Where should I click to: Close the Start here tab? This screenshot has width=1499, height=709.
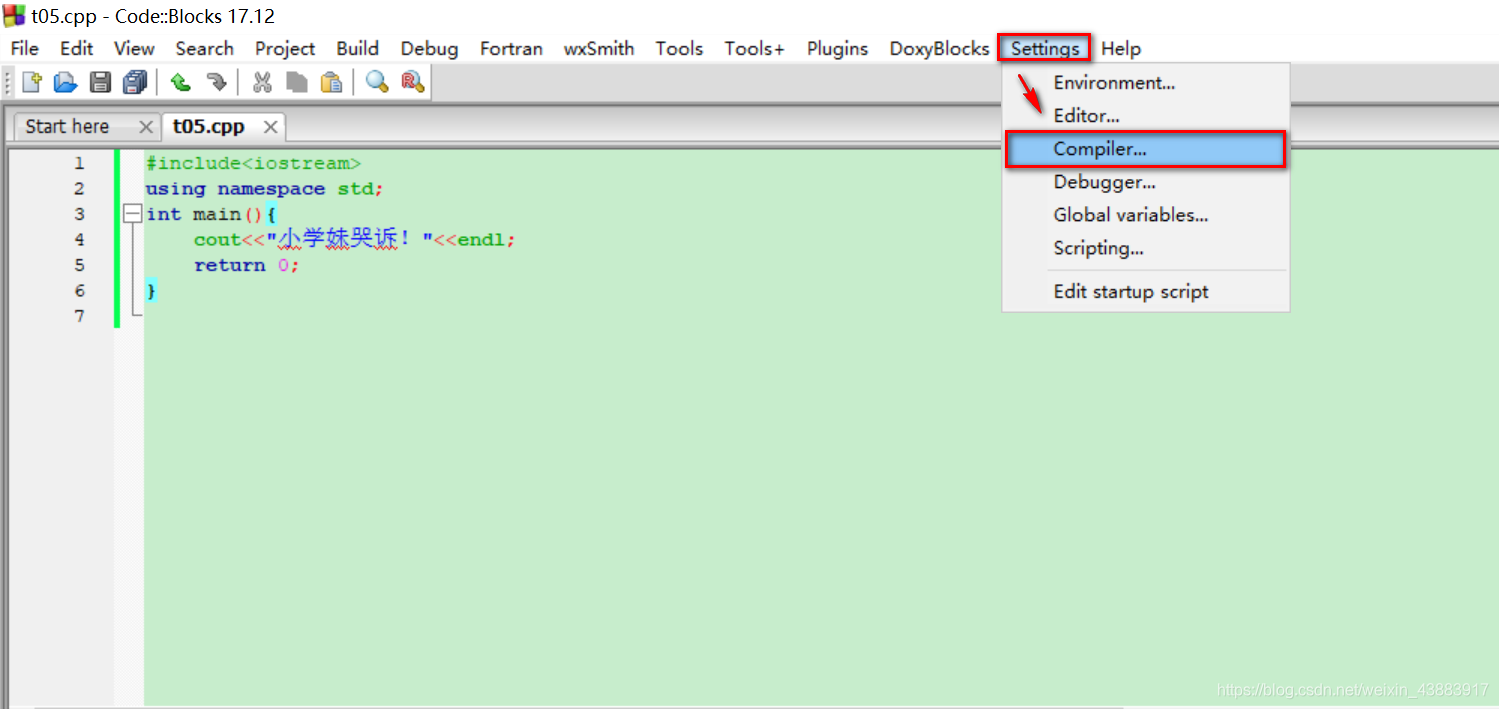(146, 127)
